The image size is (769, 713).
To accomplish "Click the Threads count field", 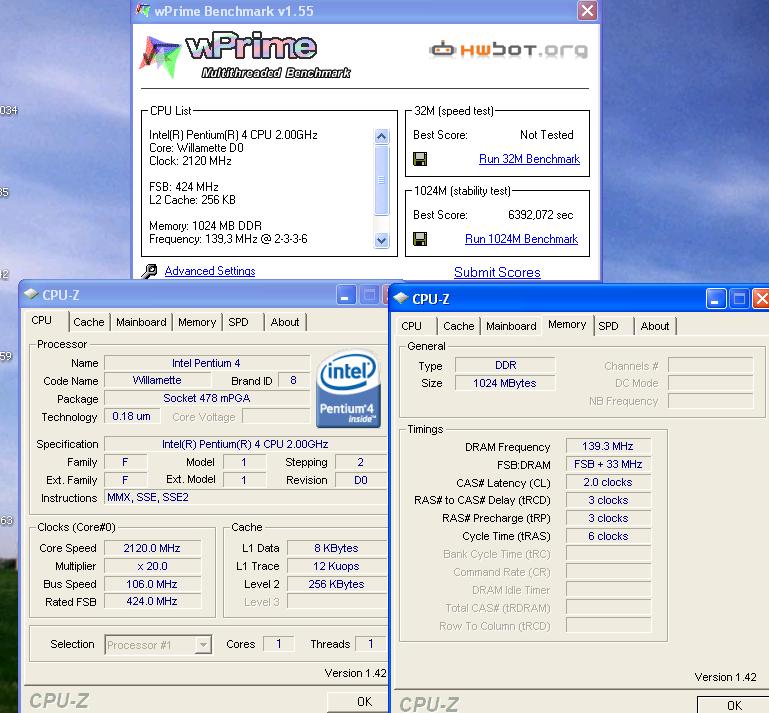I will pos(371,644).
